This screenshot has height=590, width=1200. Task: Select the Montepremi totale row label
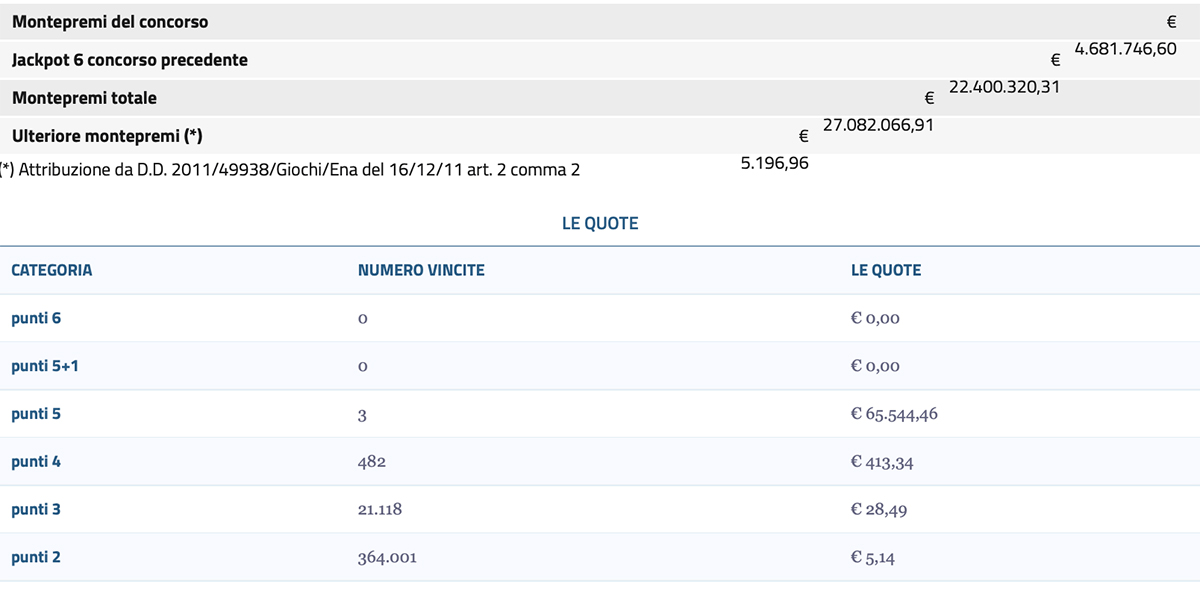point(84,98)
